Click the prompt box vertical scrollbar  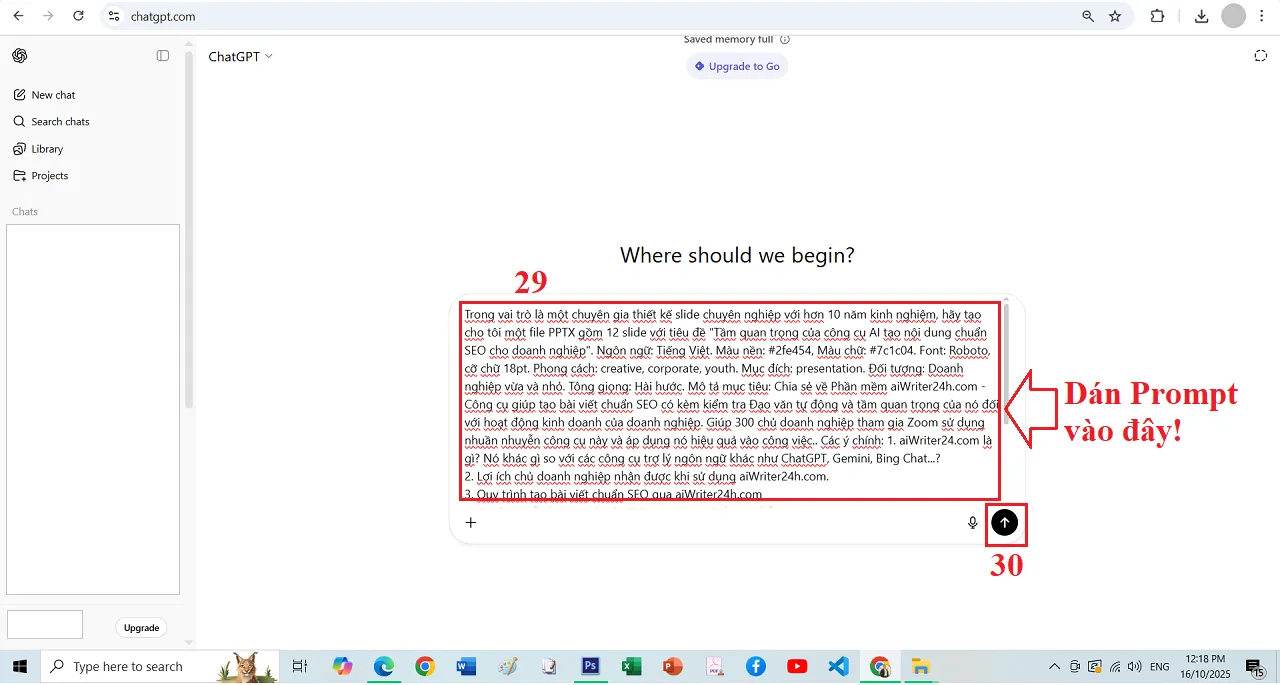(x=1006, y=340)
